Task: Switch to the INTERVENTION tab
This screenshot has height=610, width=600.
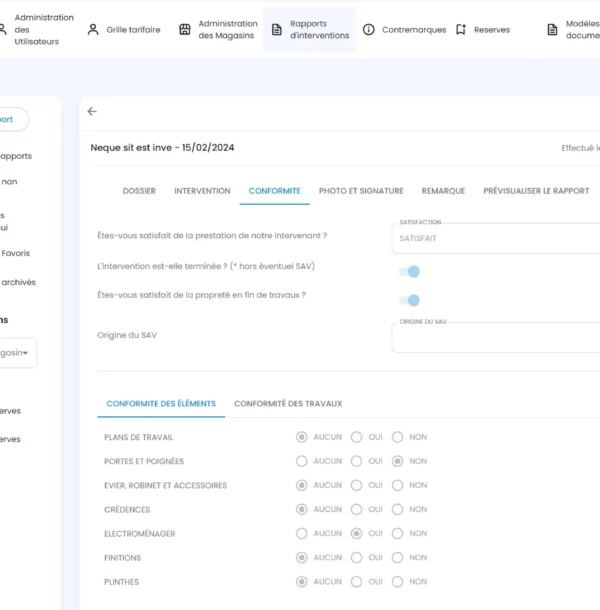Action: (202, 191)
